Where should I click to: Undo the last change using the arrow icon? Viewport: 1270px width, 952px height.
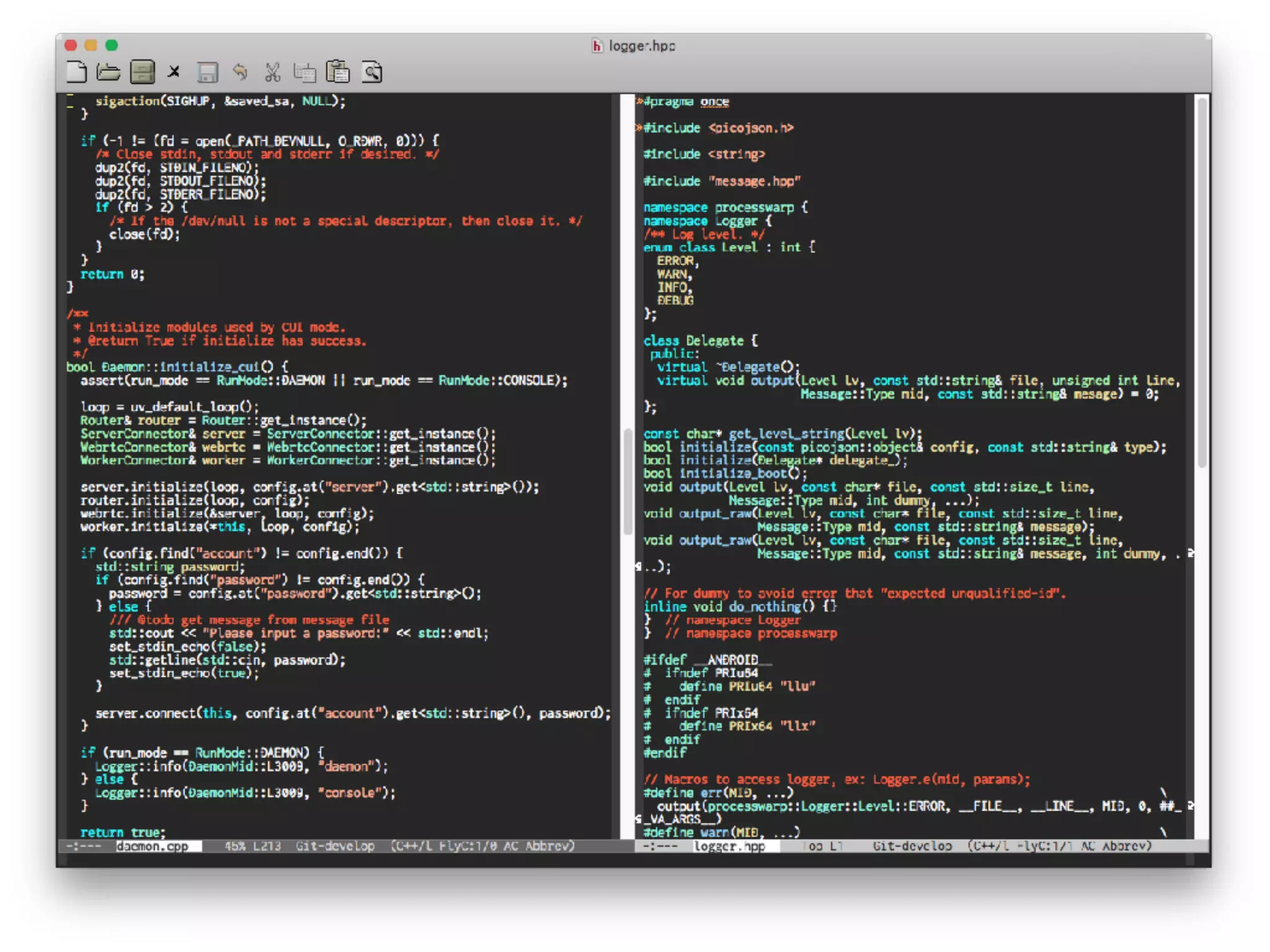[240, 73]
